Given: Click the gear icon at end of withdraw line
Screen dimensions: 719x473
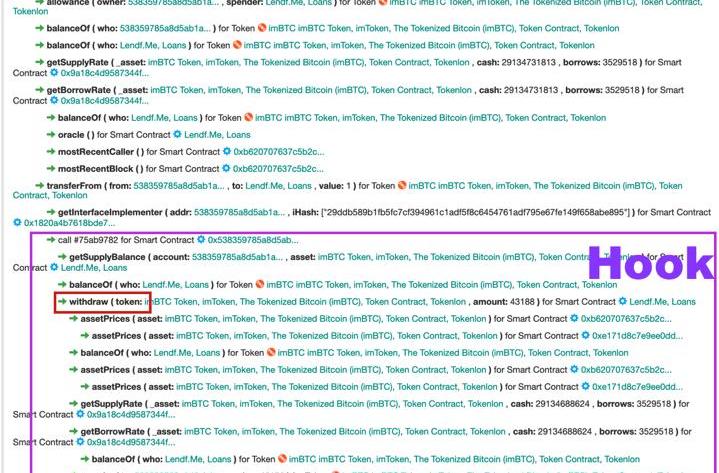Looking at the screenshot, I should click(622, 301).
